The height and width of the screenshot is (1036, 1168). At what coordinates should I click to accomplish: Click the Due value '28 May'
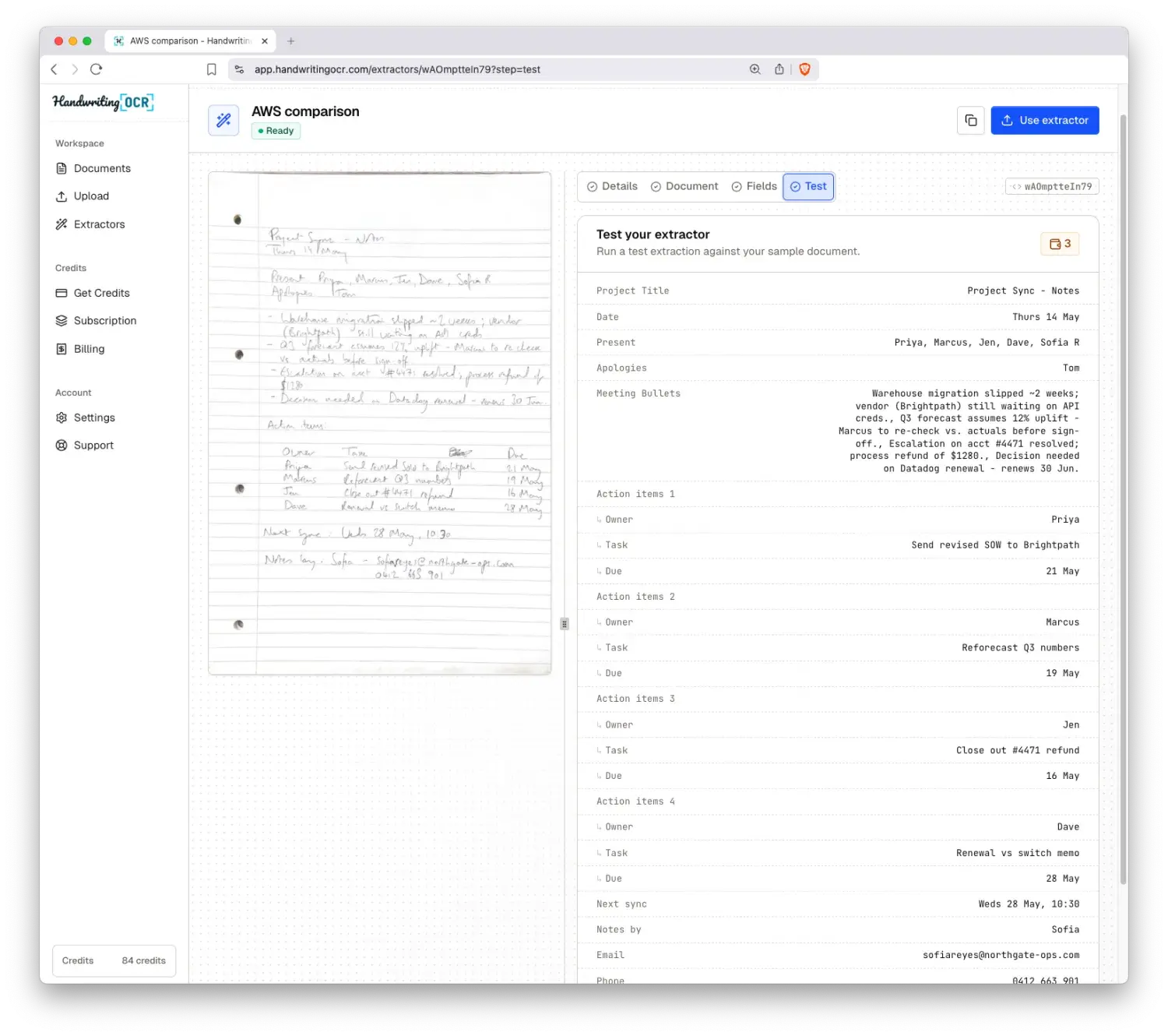[x=1062, y=879]
